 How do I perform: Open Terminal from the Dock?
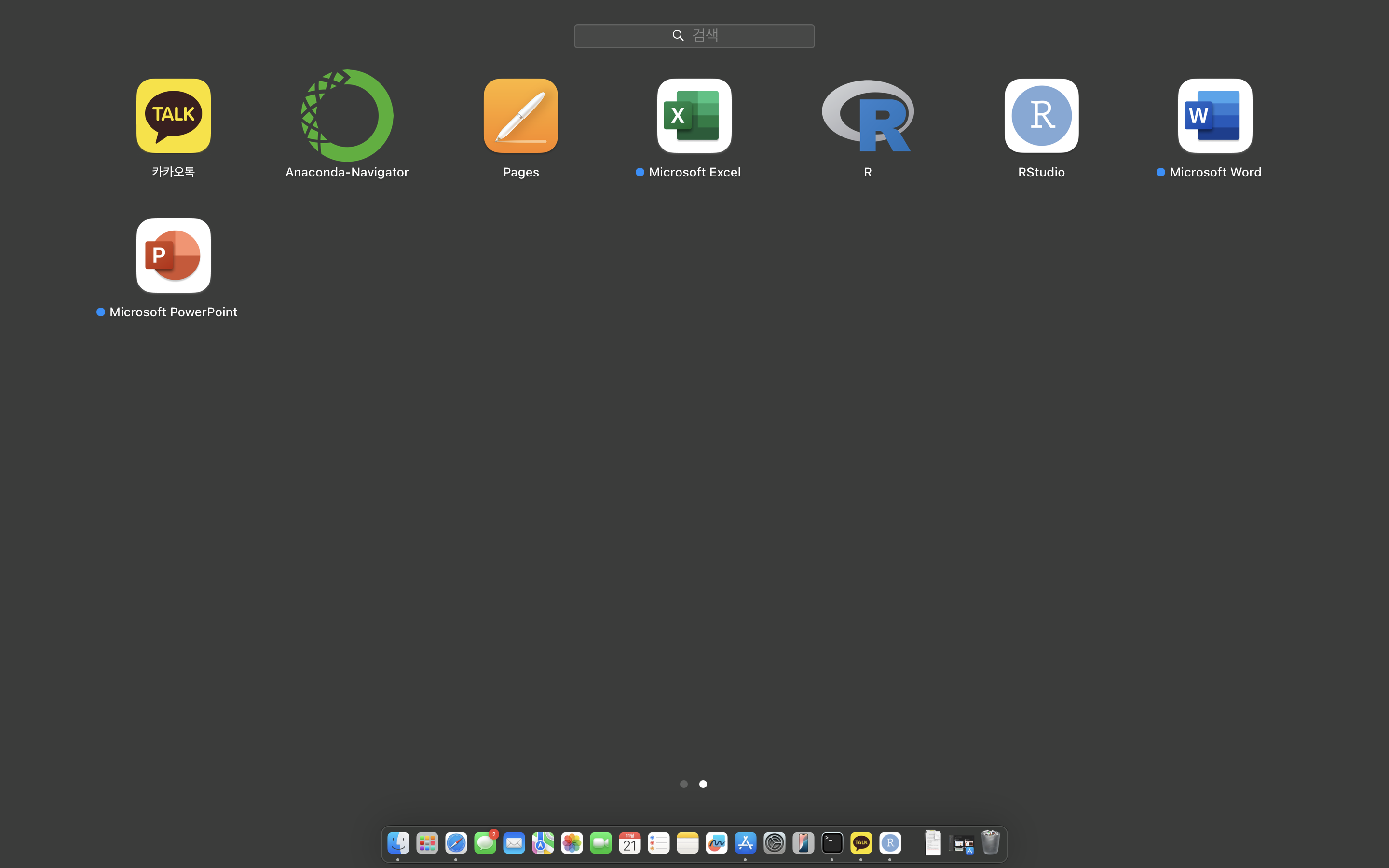[x=832, y=843]
